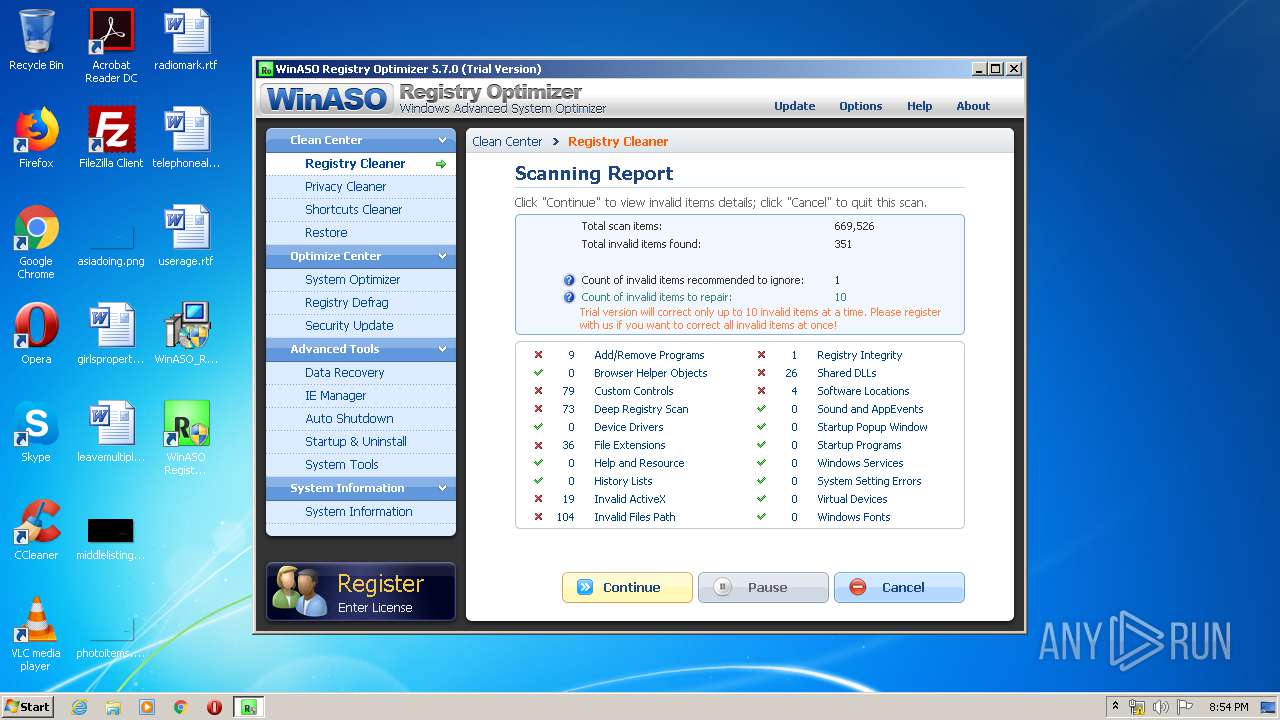Open System Optimizer
Screen dimensions: 1280x720
[x=361, y=279]
